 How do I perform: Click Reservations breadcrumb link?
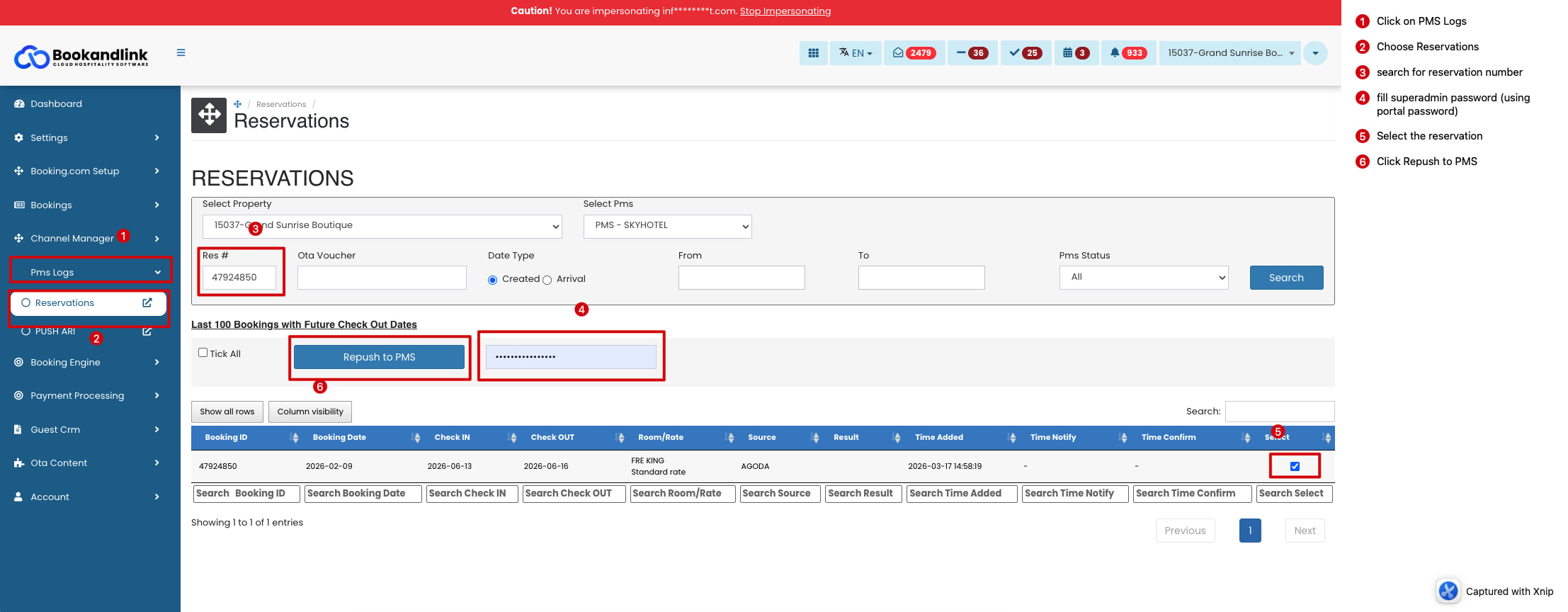click(281, 104)
